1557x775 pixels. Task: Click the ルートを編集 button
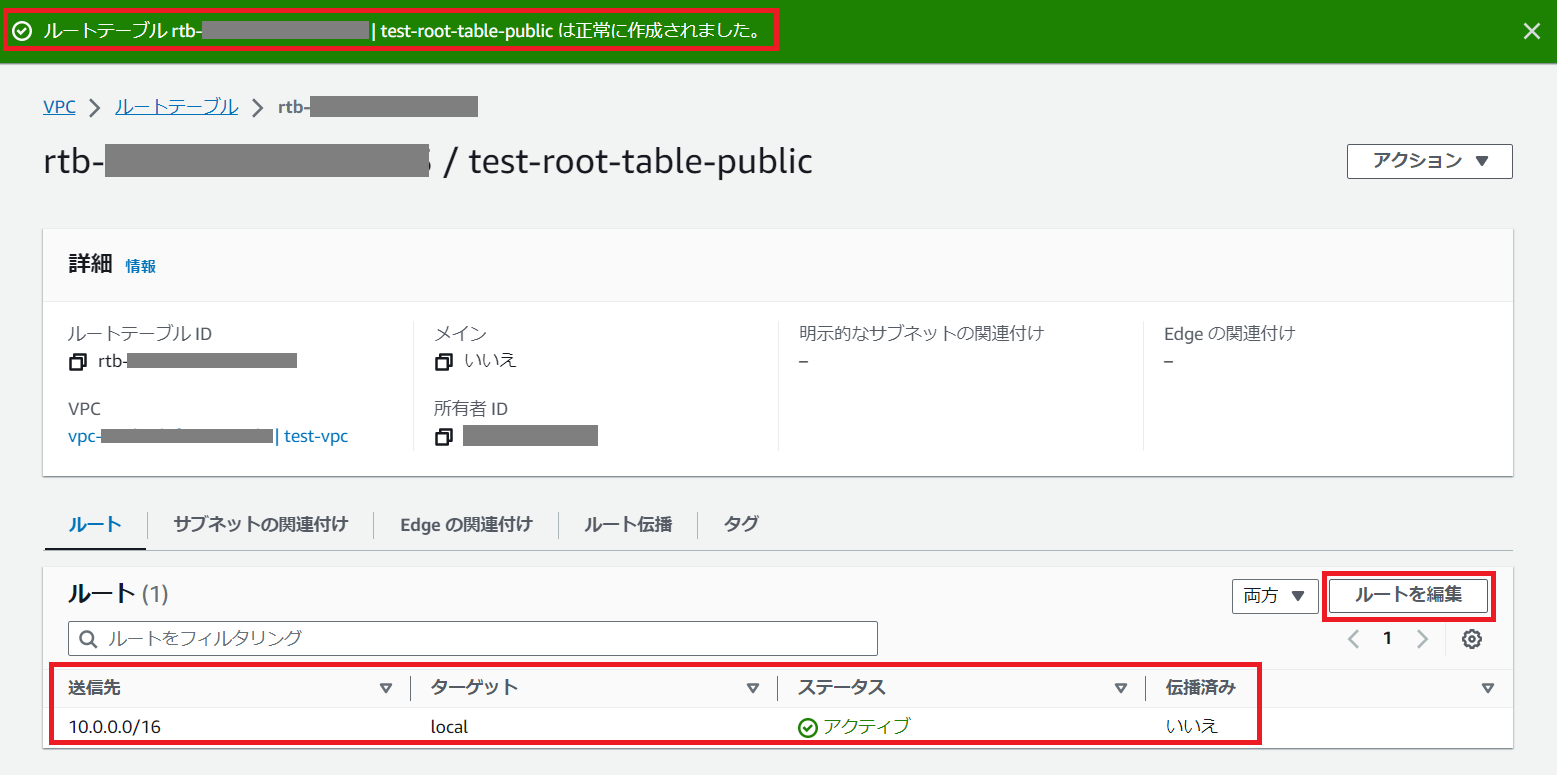[1408, 595]
